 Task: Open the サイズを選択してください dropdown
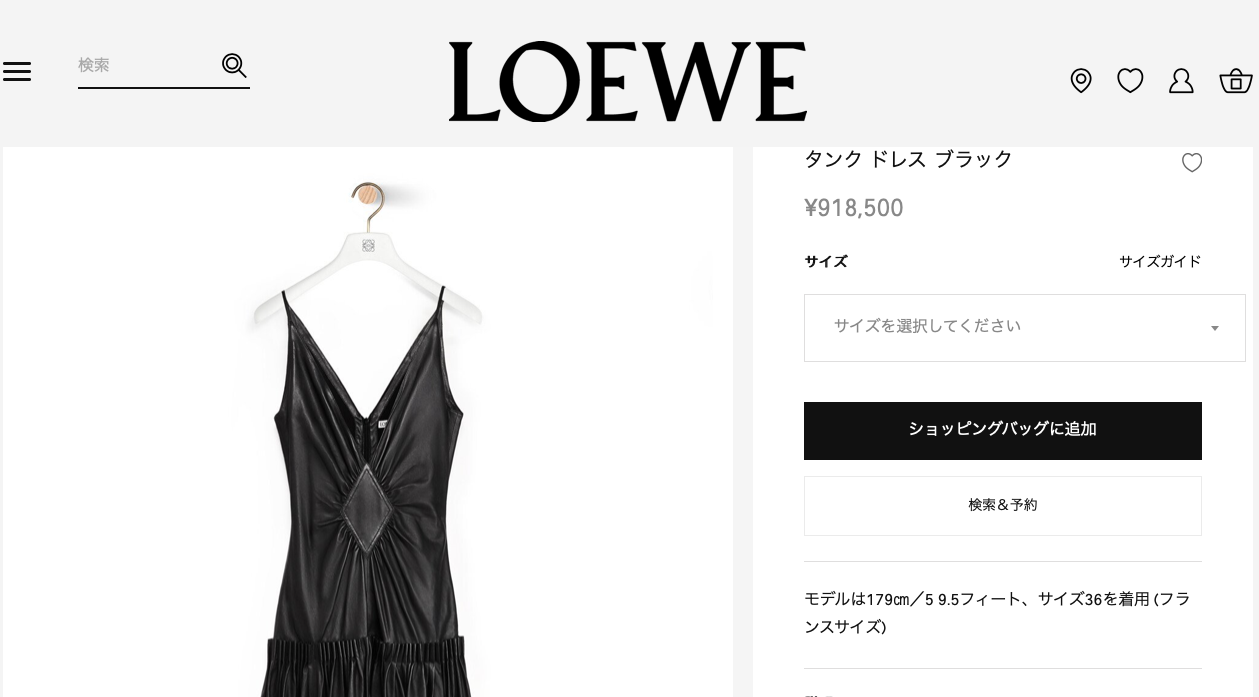pyautogui.click(x=1025, y=328)
